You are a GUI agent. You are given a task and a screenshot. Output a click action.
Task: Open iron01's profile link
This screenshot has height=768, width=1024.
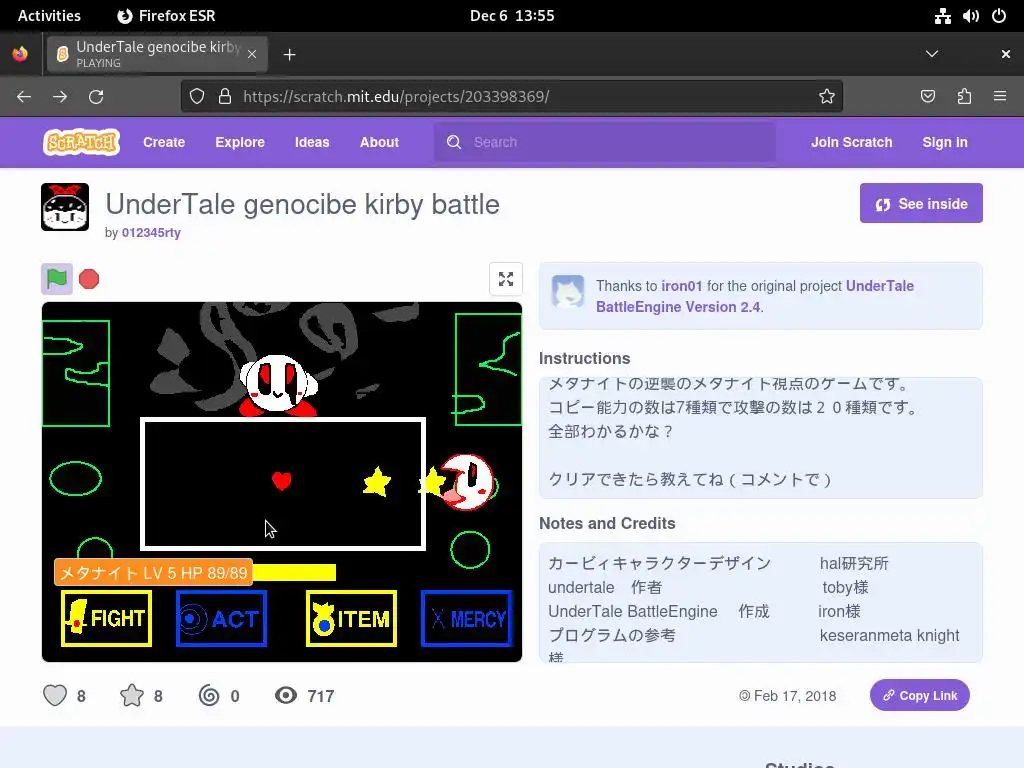click(x=682, y=286)
